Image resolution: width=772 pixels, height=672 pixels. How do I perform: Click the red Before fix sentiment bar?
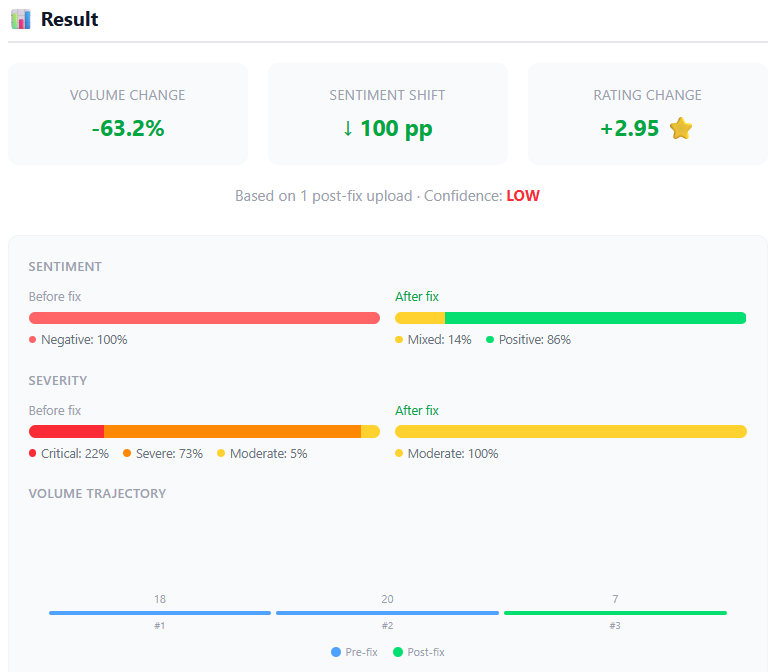pos(204,318)
